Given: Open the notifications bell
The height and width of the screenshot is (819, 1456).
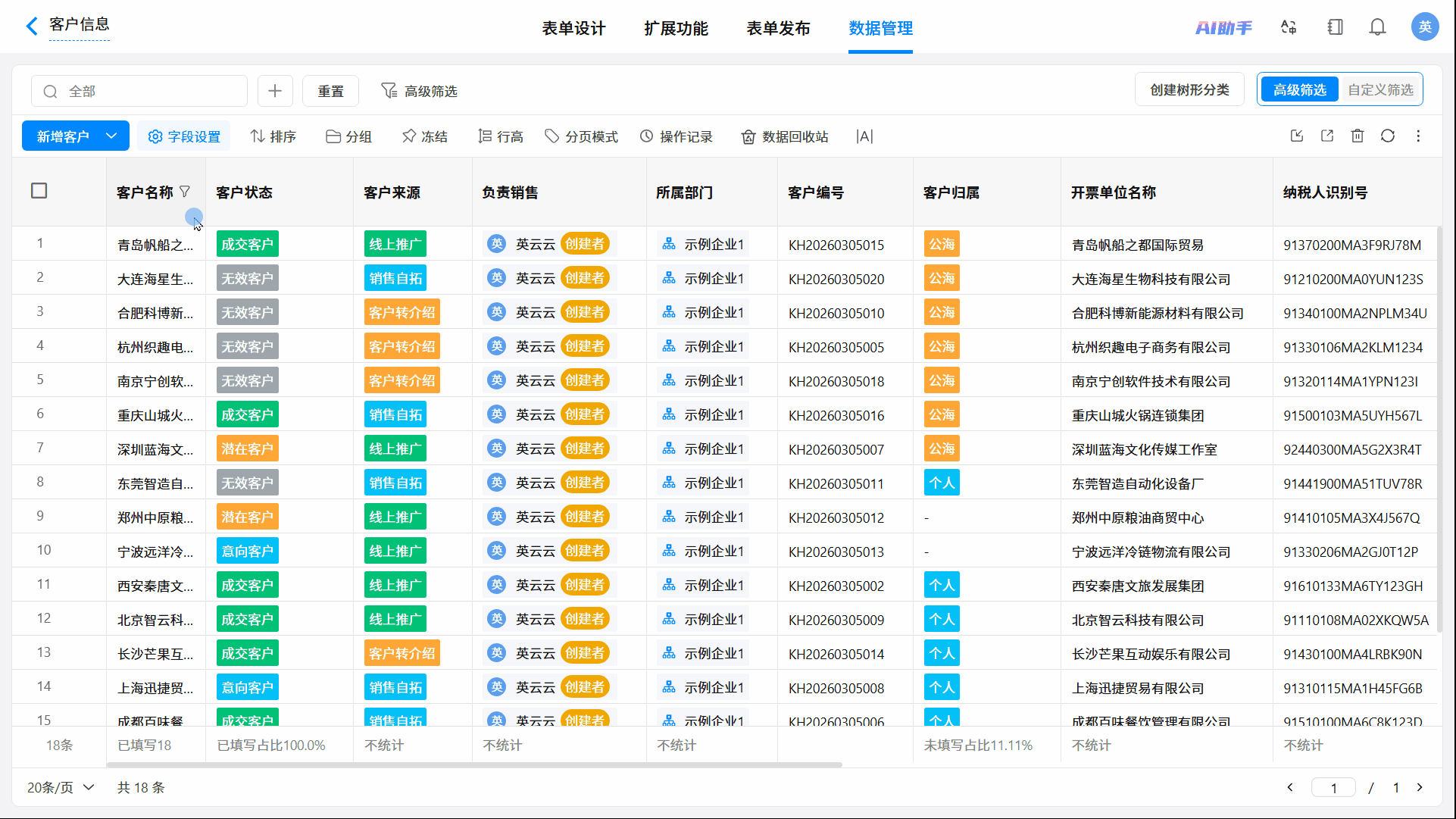Looking at the screenshot, I should pyautogui.click(x=1377, y=27).
